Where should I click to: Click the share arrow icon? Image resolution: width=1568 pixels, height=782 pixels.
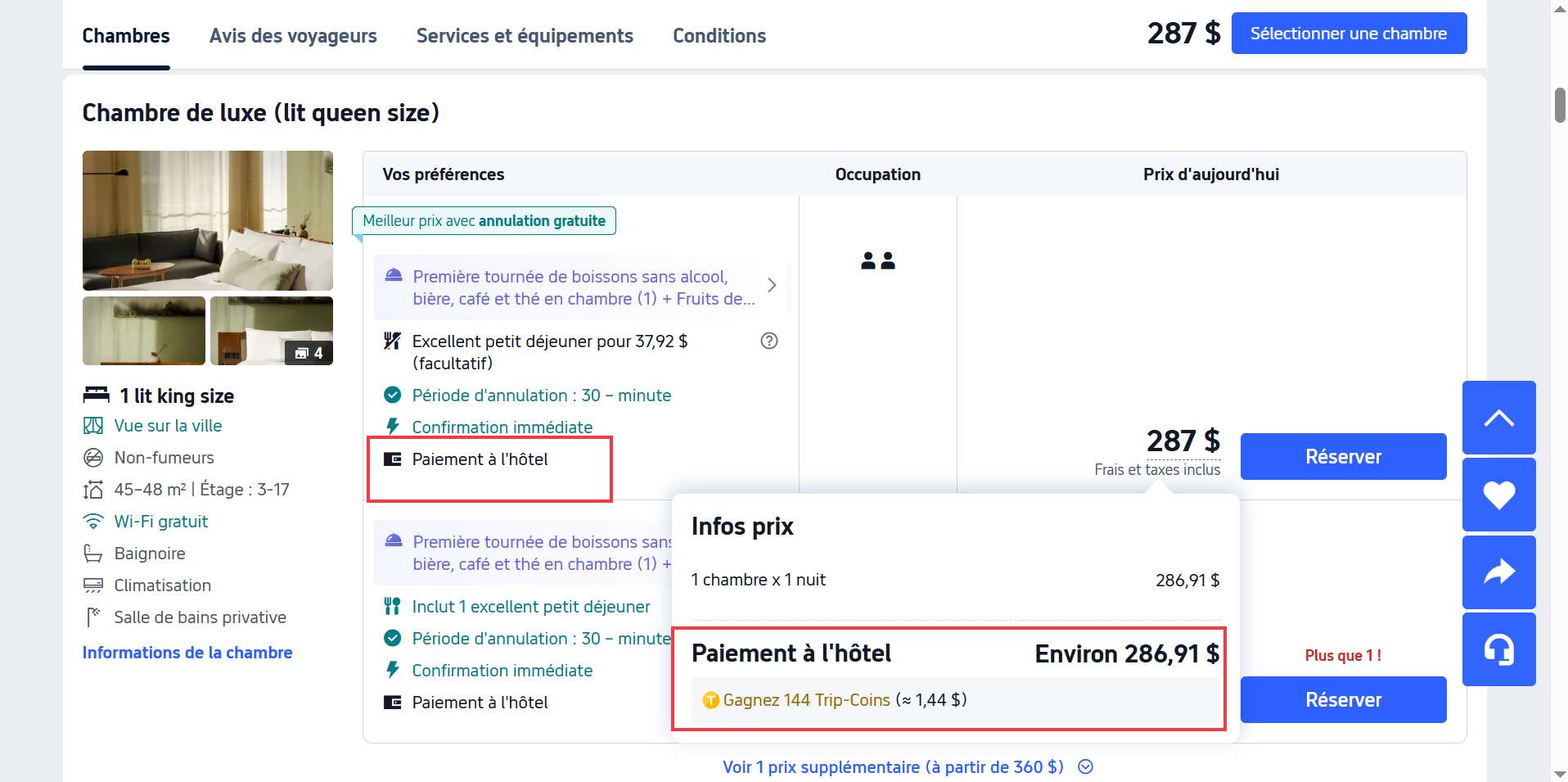point(1498,572)
